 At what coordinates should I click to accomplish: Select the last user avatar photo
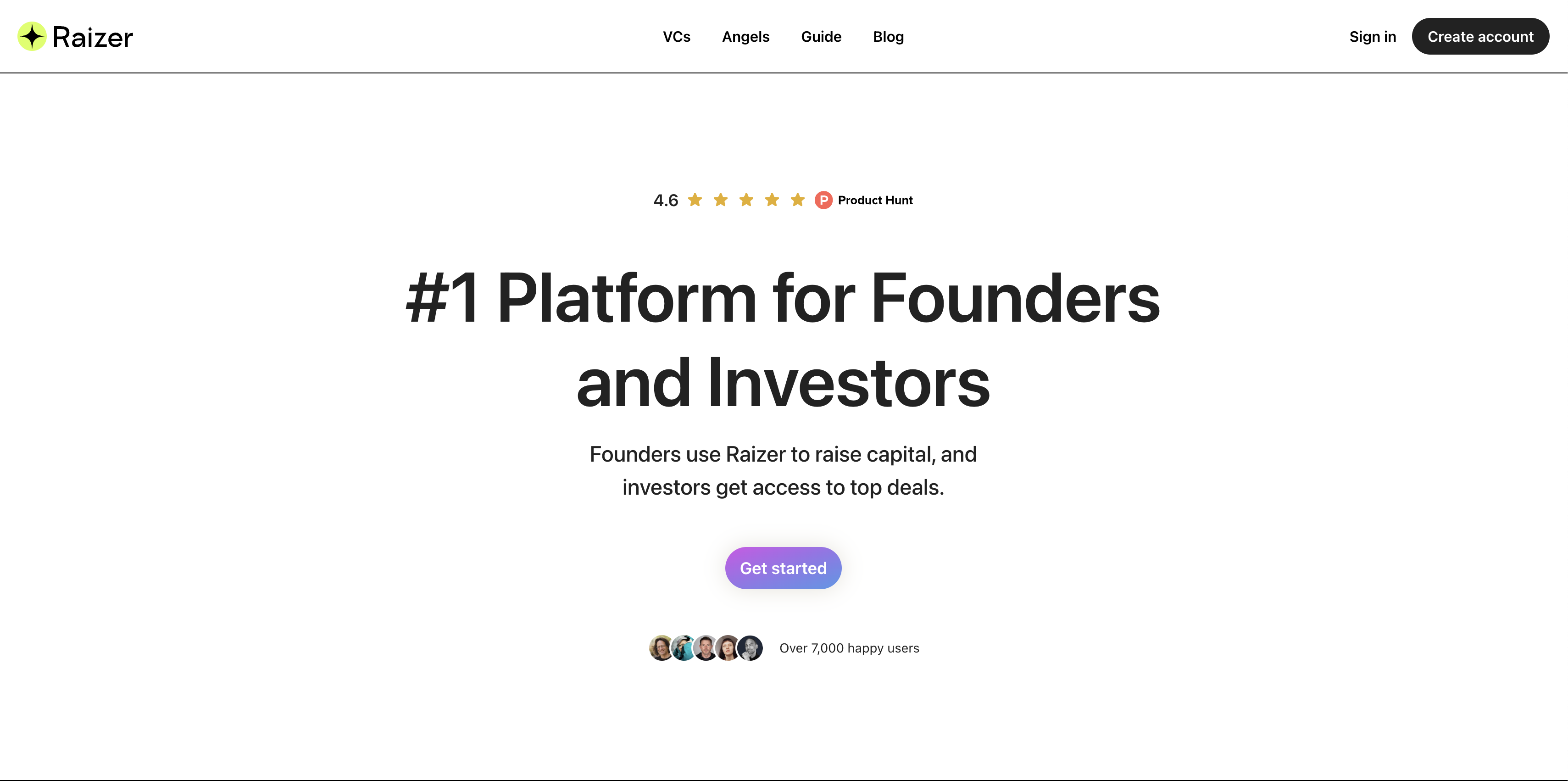[750, 647]
